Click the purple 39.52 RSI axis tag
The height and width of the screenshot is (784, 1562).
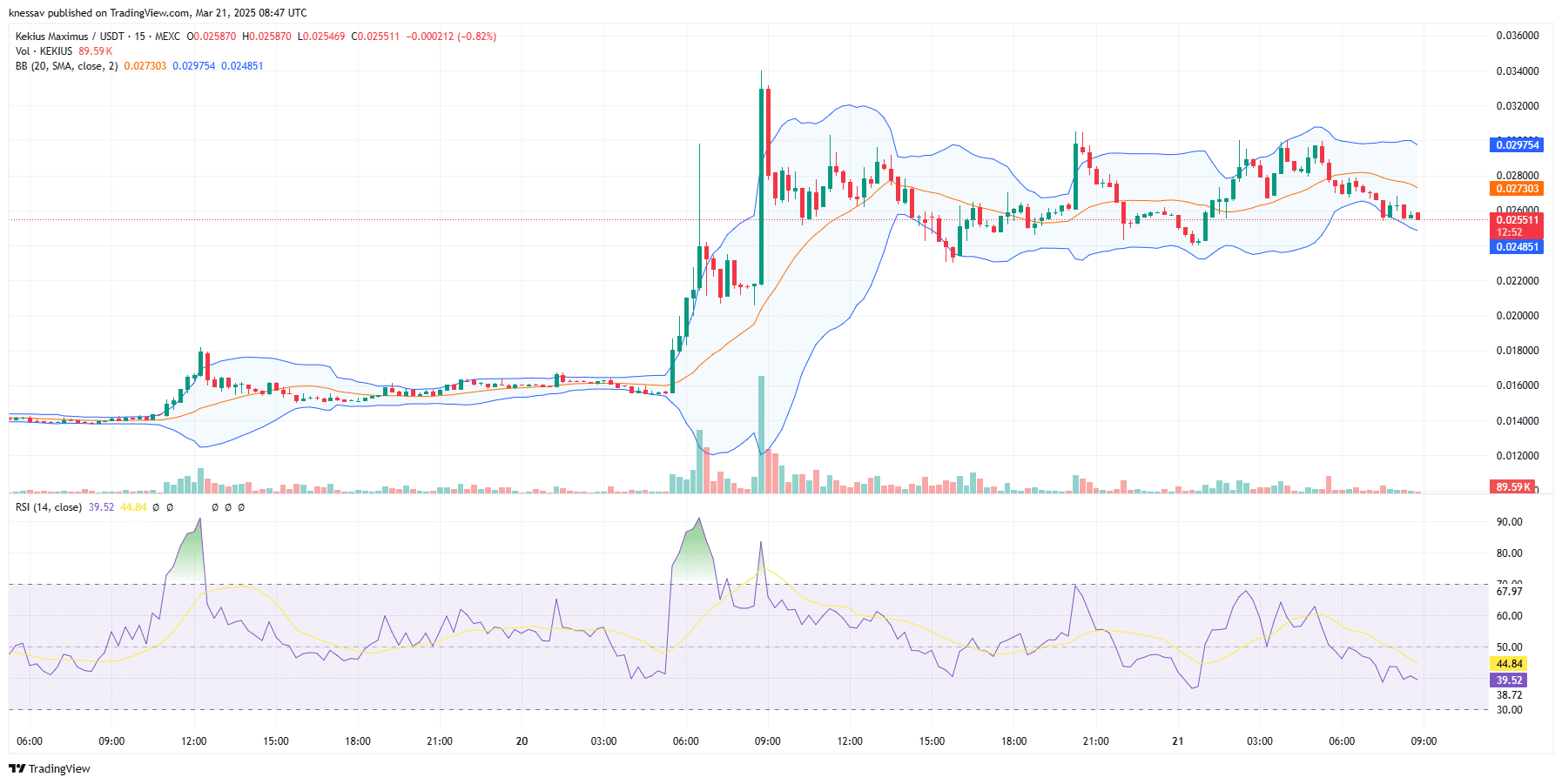(x=1509, y=680)
